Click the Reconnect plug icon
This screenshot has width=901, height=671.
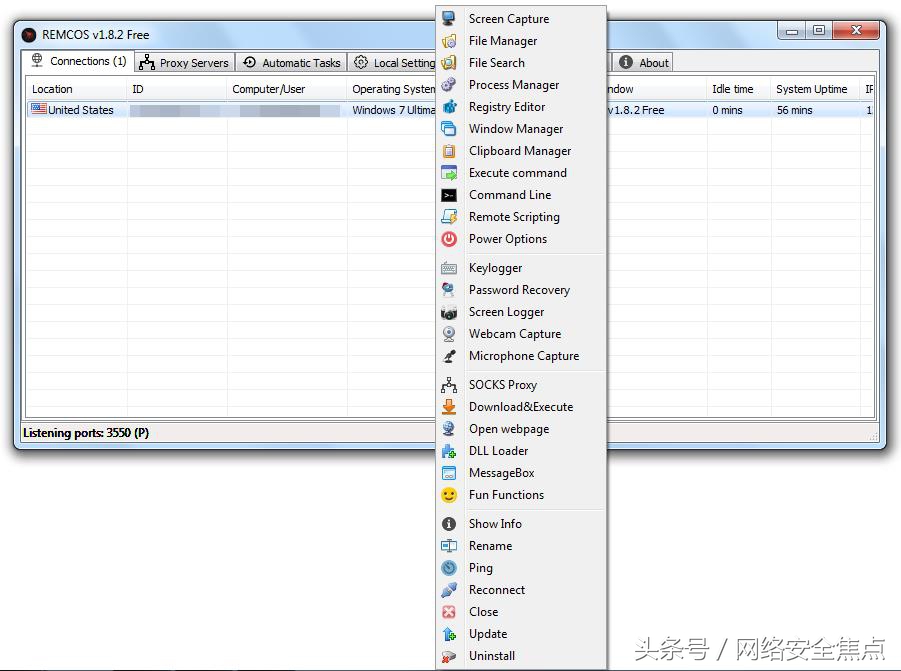(449, 590)
